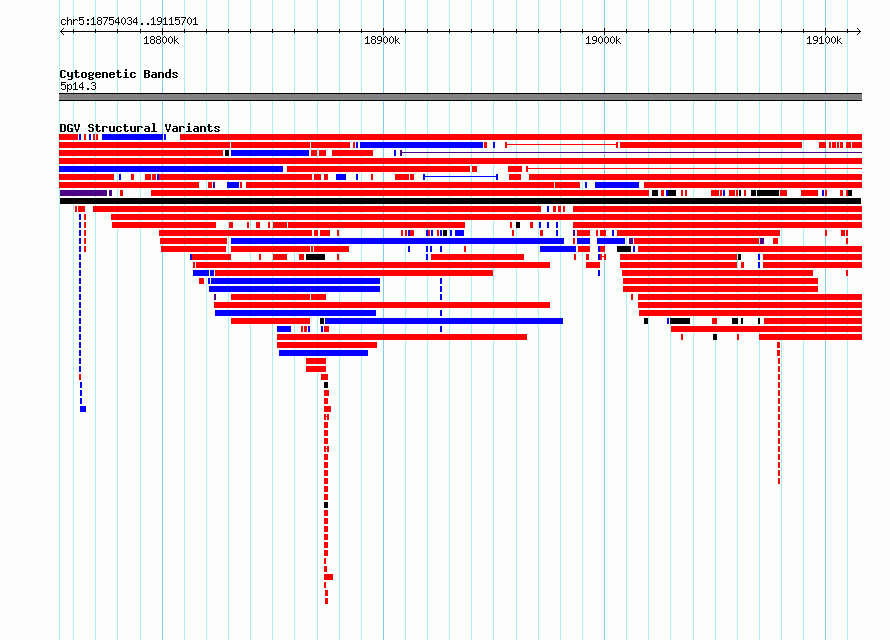The height and width of the screenshot is (640, 890).
Task: Click the wide red block near the dashed column's bottom
Action: pos(329,577)
